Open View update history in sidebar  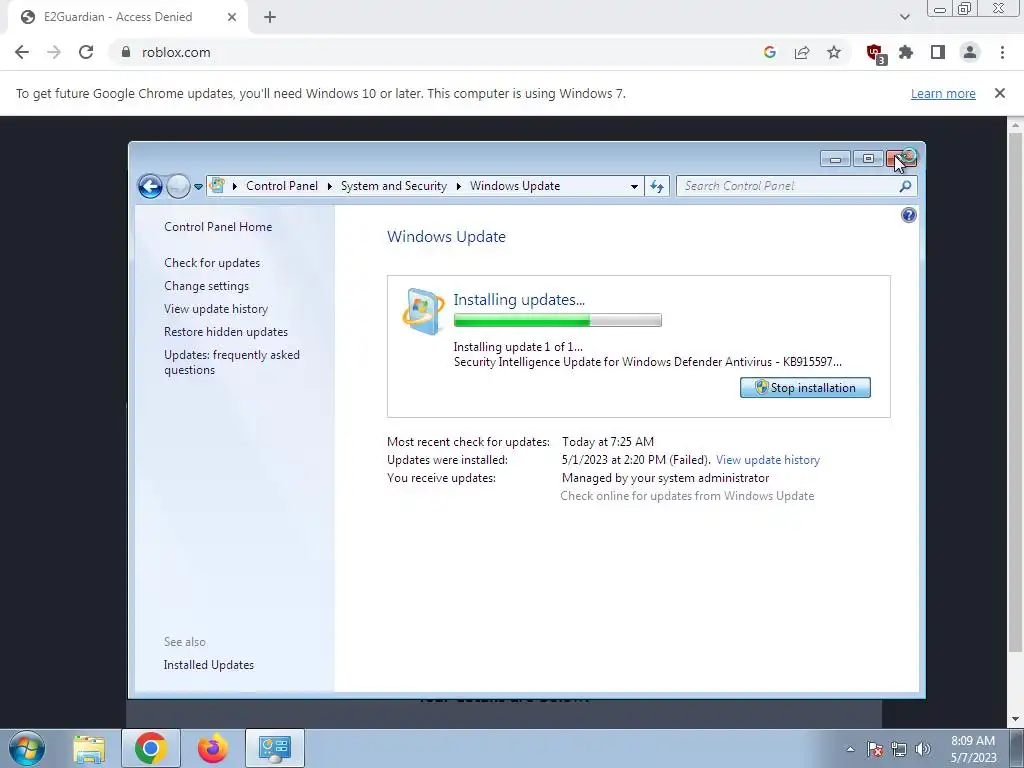point(216,309)
